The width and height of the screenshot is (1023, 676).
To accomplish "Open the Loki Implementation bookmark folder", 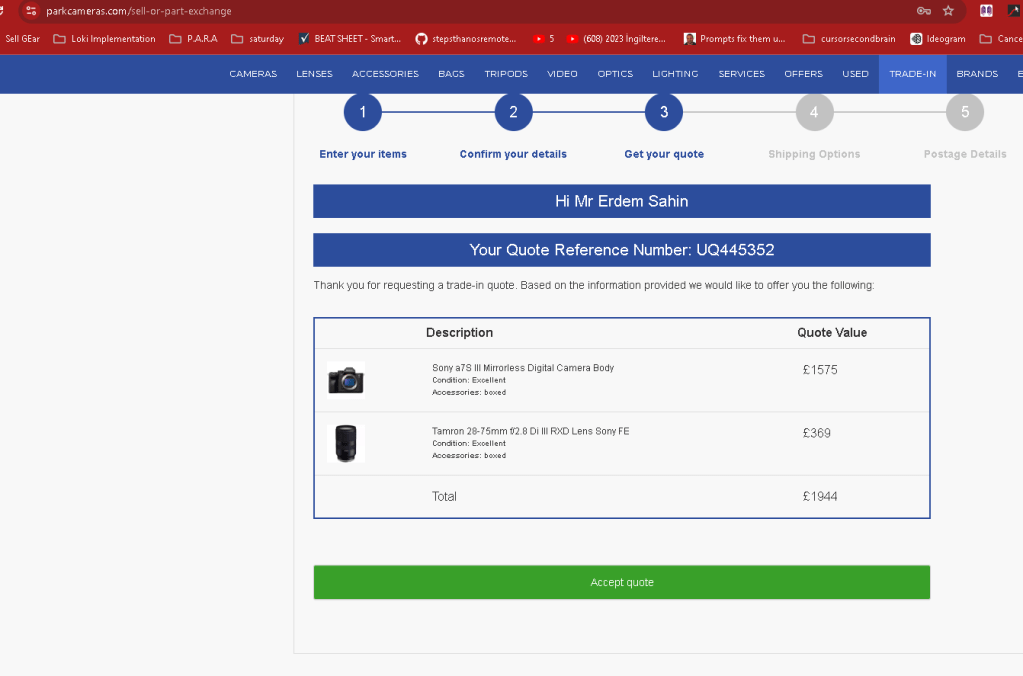I will [x=104, y=38].
